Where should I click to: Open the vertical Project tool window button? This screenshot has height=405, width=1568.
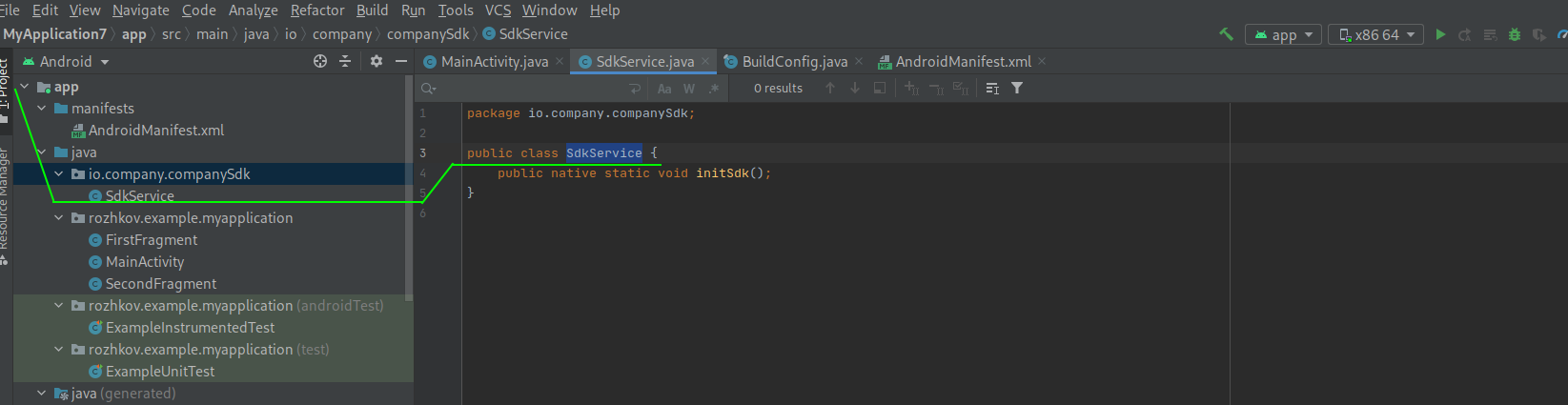click(5, 86)
